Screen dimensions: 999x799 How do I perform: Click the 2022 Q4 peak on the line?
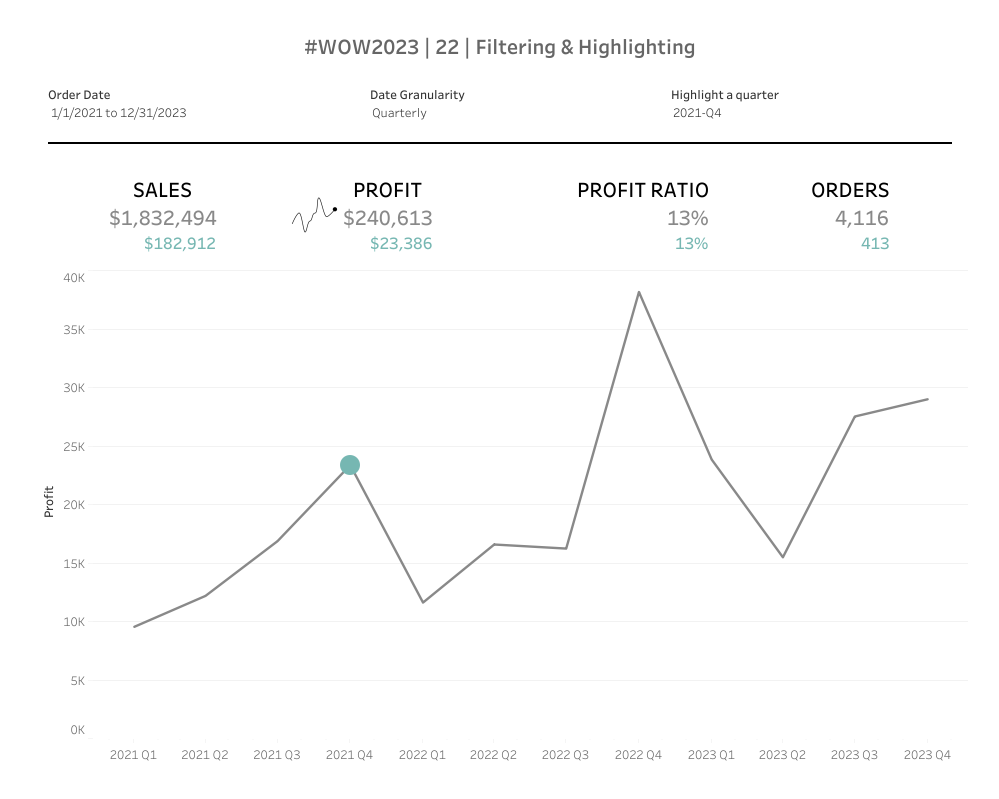click(639, 292)
